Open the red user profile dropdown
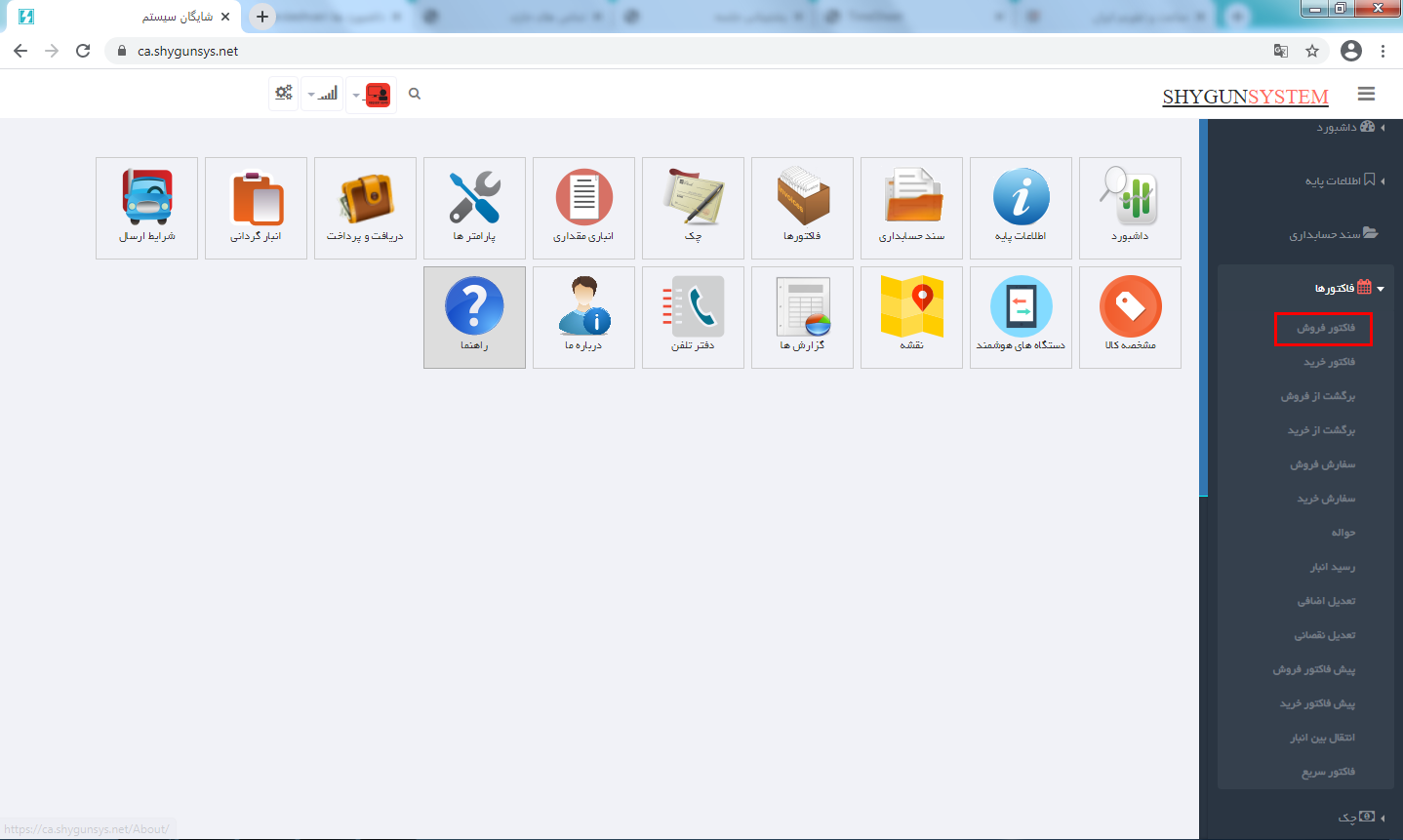The height and width of the screenshot is (840, 1403). point(372,95)
